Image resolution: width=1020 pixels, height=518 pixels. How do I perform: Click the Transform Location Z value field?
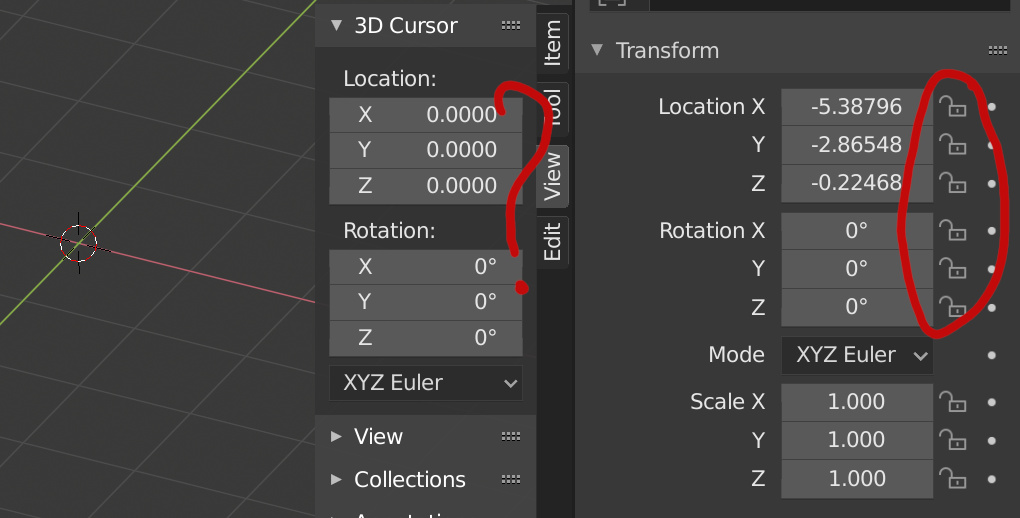(857, 183)
